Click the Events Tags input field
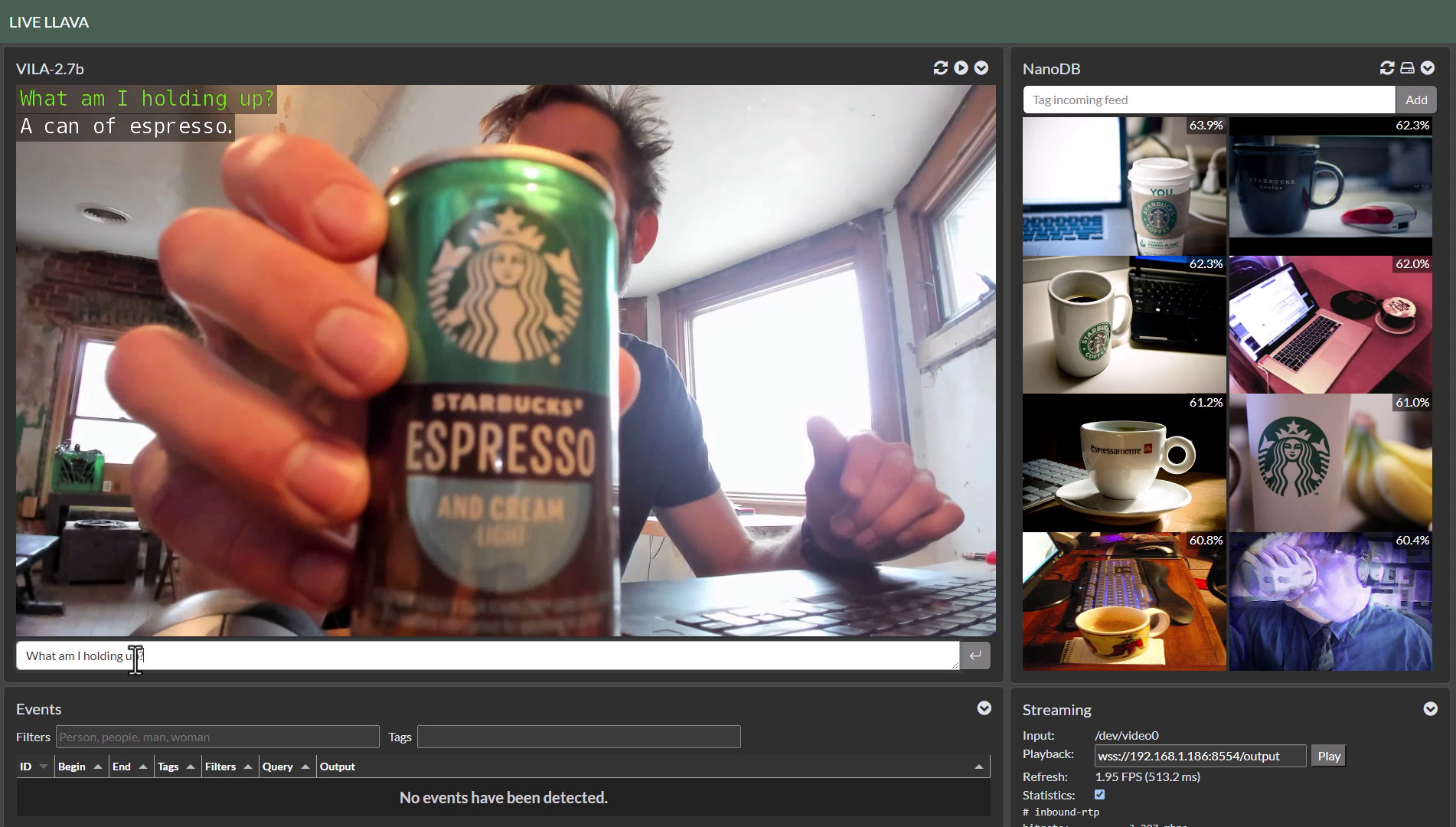Viewport: 1456px width, 827px height. coord(579,737)
